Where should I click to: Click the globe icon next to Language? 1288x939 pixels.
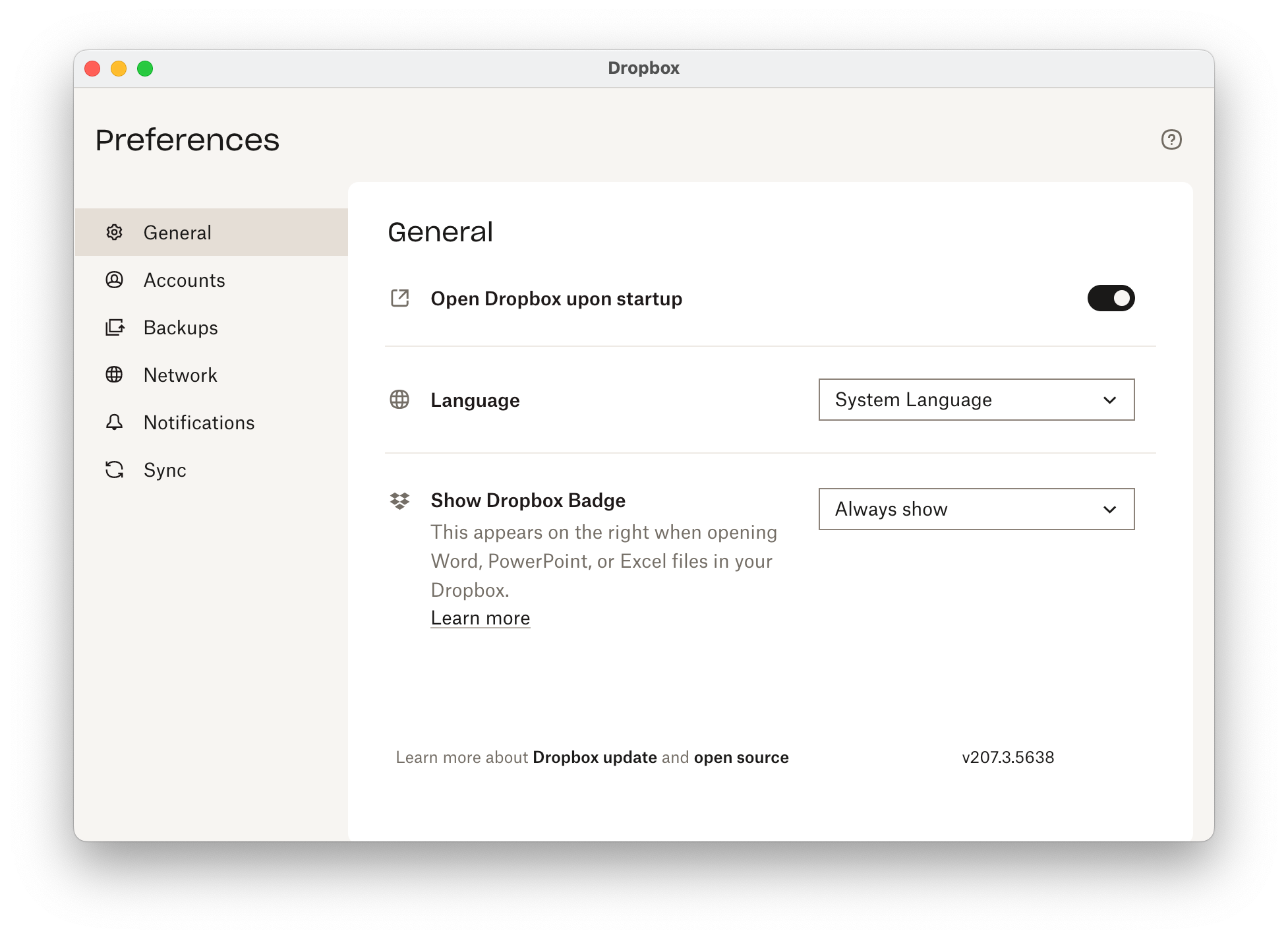click(399, 400)
